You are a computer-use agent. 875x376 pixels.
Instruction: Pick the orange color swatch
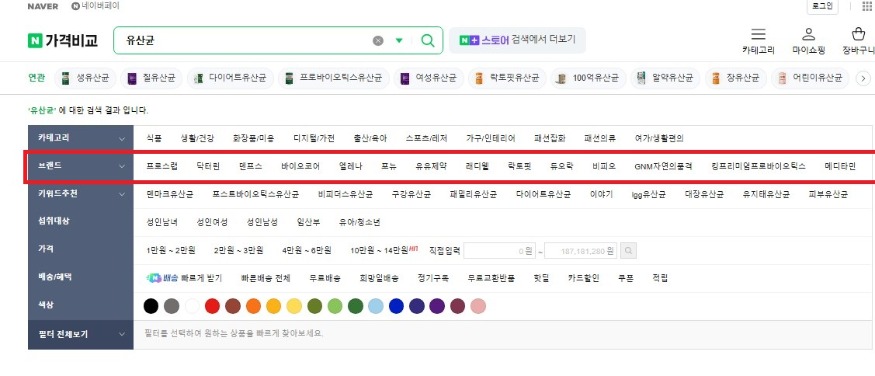253,306
